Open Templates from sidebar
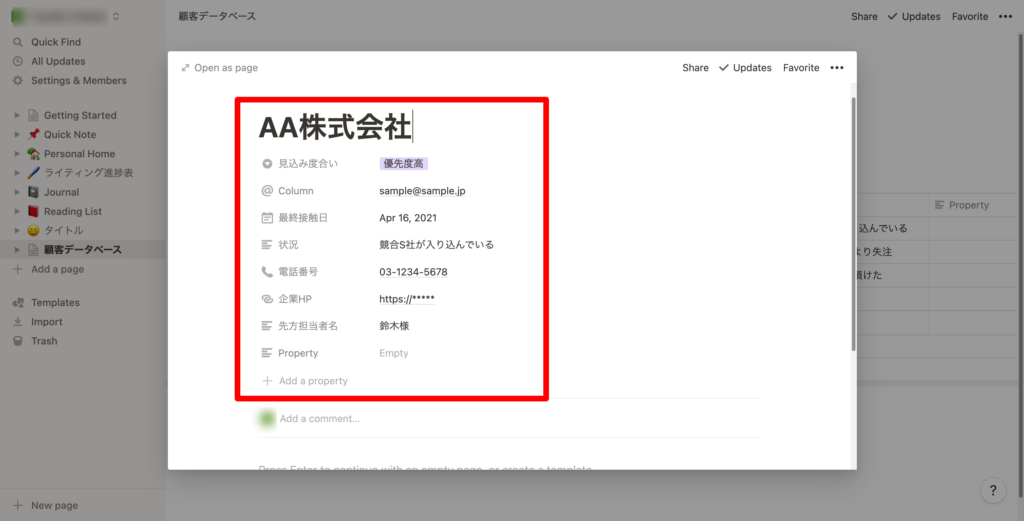Image resolution: width=1024 pixels, height=521 pixels. click(55, 303)
